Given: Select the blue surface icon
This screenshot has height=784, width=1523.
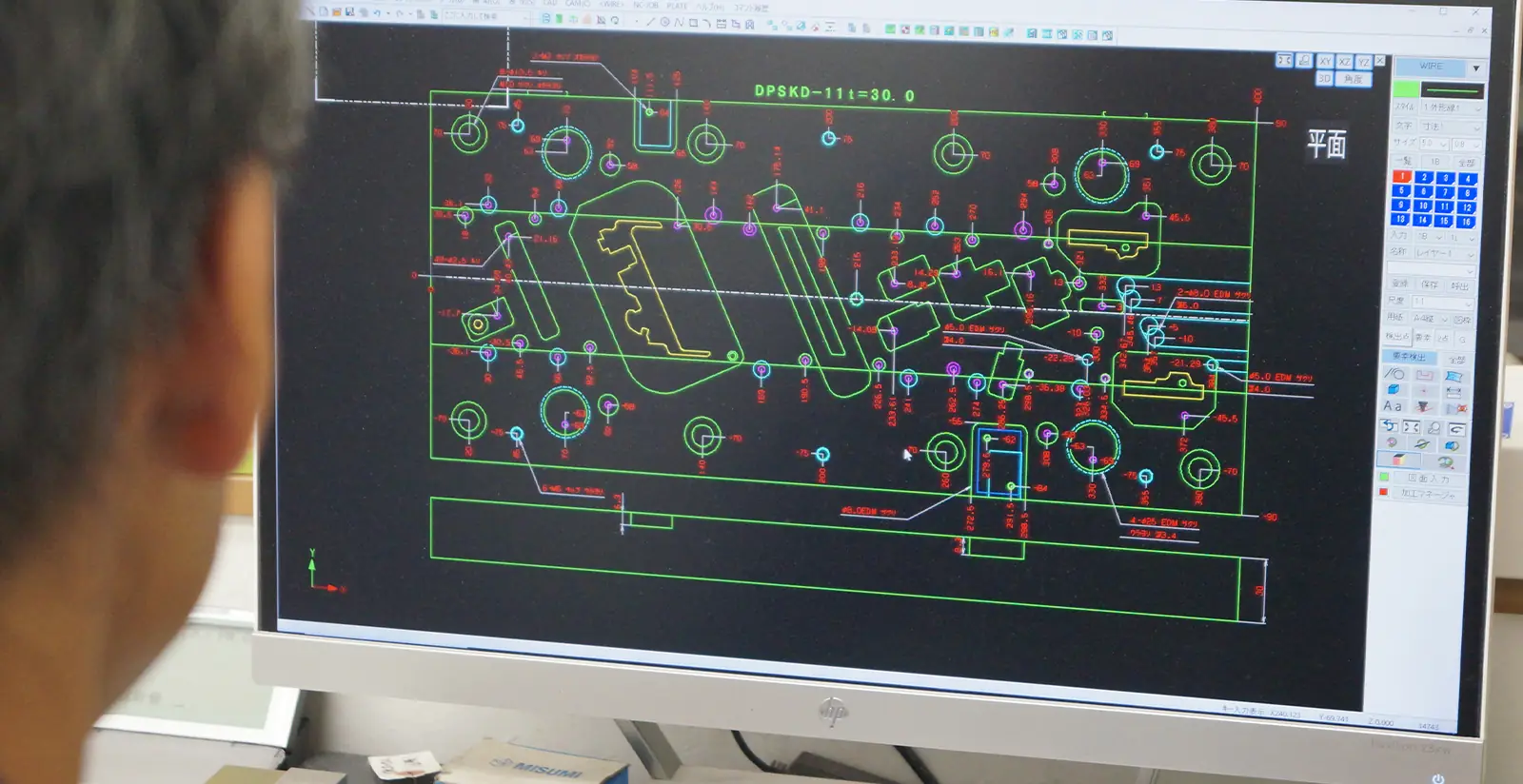Looking at the screenshot, I should [1454, 376].
